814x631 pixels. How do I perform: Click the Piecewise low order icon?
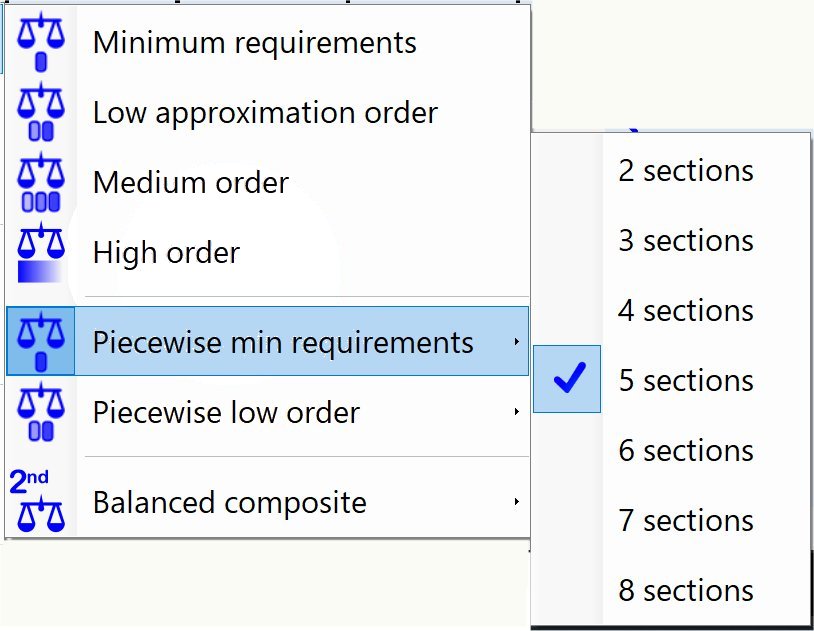41,412
